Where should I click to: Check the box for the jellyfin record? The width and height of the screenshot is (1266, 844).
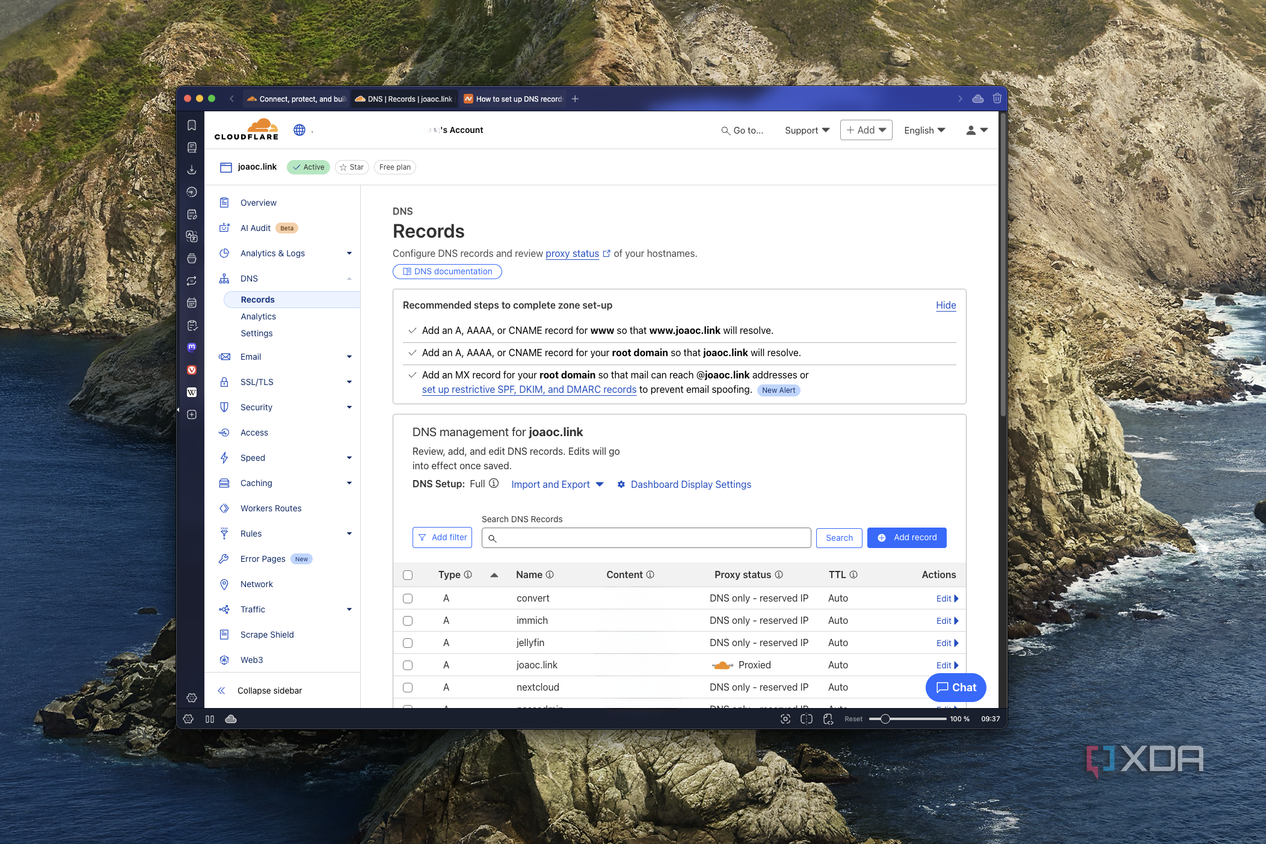407,643
